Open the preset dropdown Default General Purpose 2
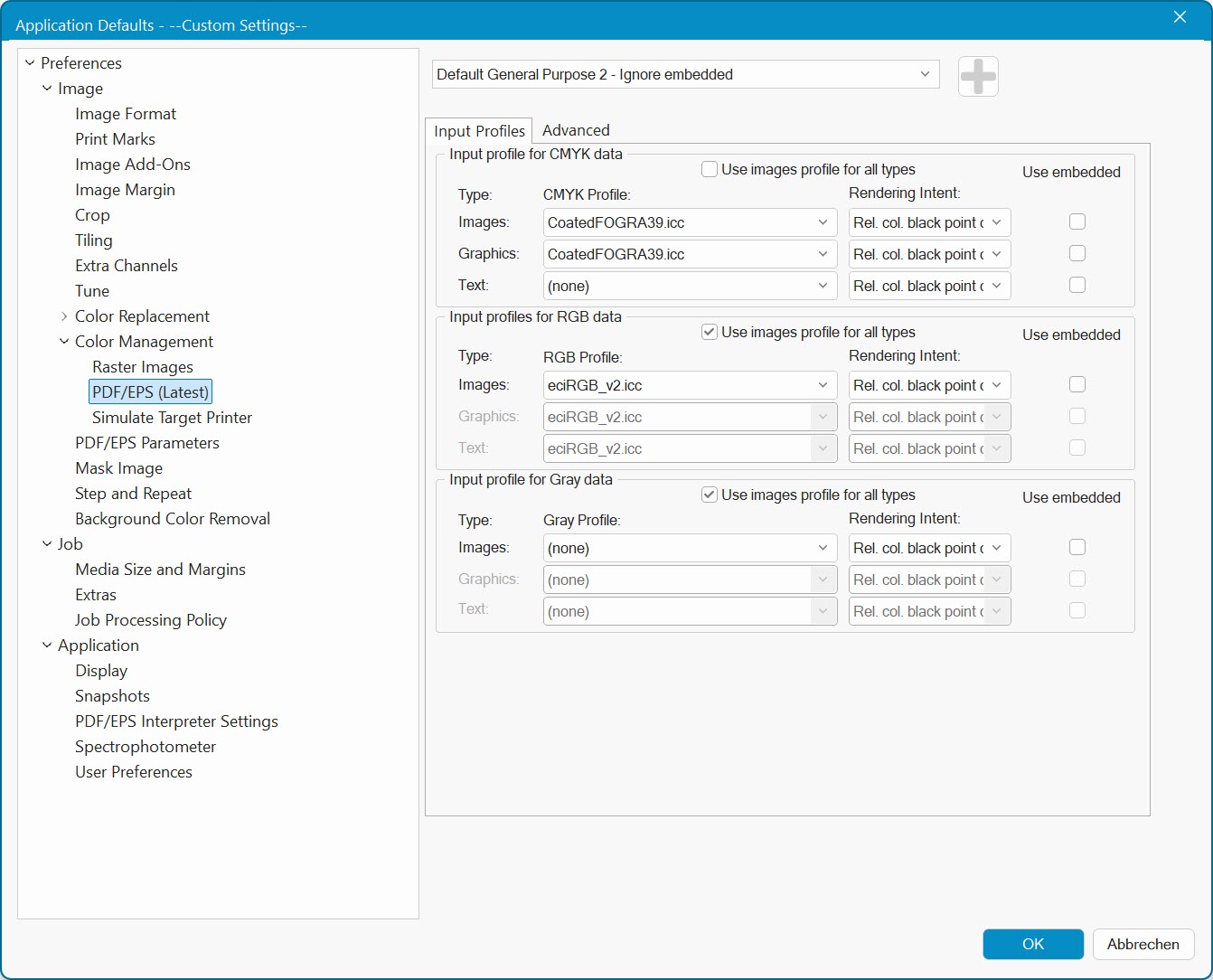1213x980 pixels. (x=685, y=74)
